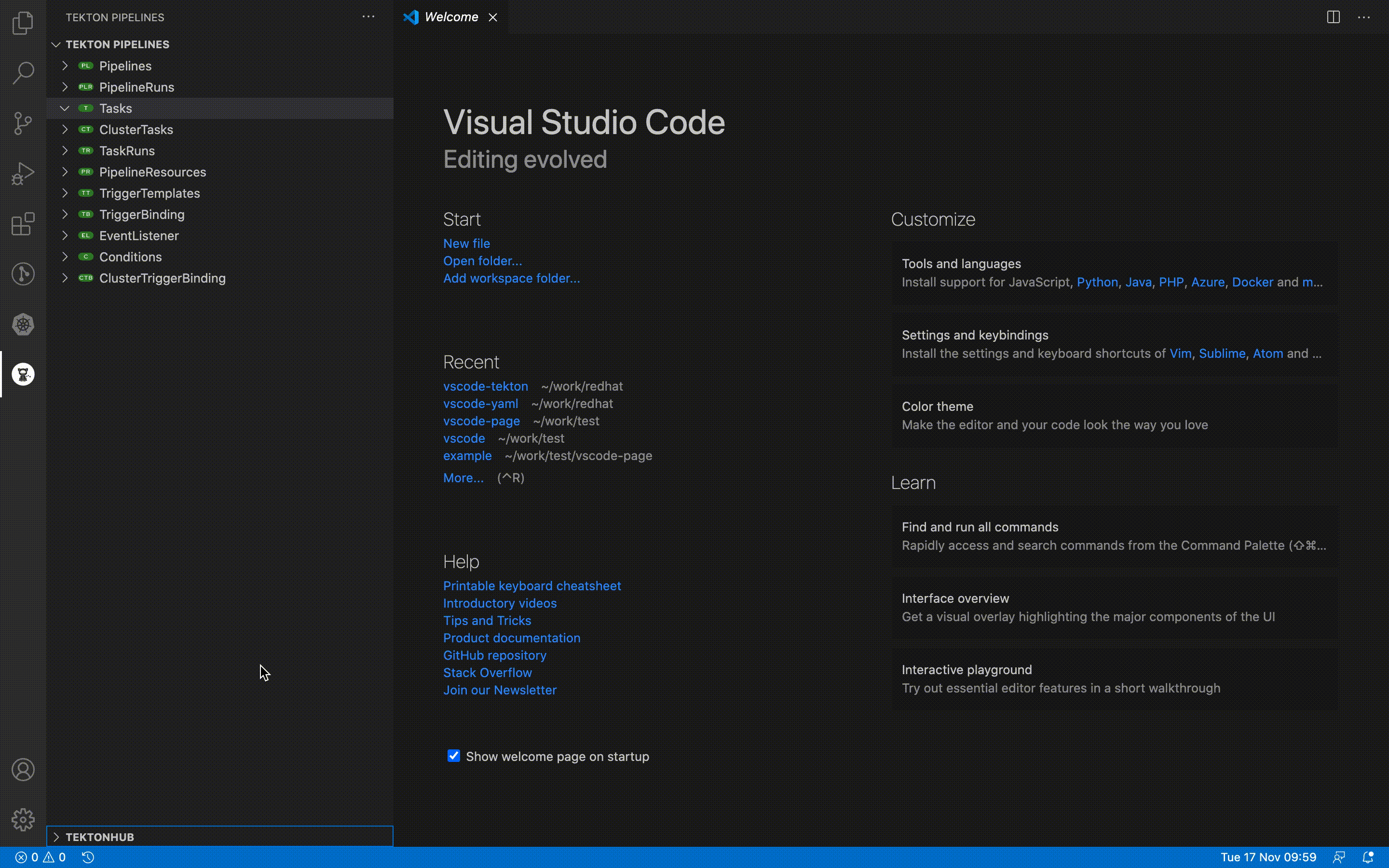The height and width of the screenshot is (868, 1389).
Task: Open the Explorer view in activity bar
Action: click(23, 24)
